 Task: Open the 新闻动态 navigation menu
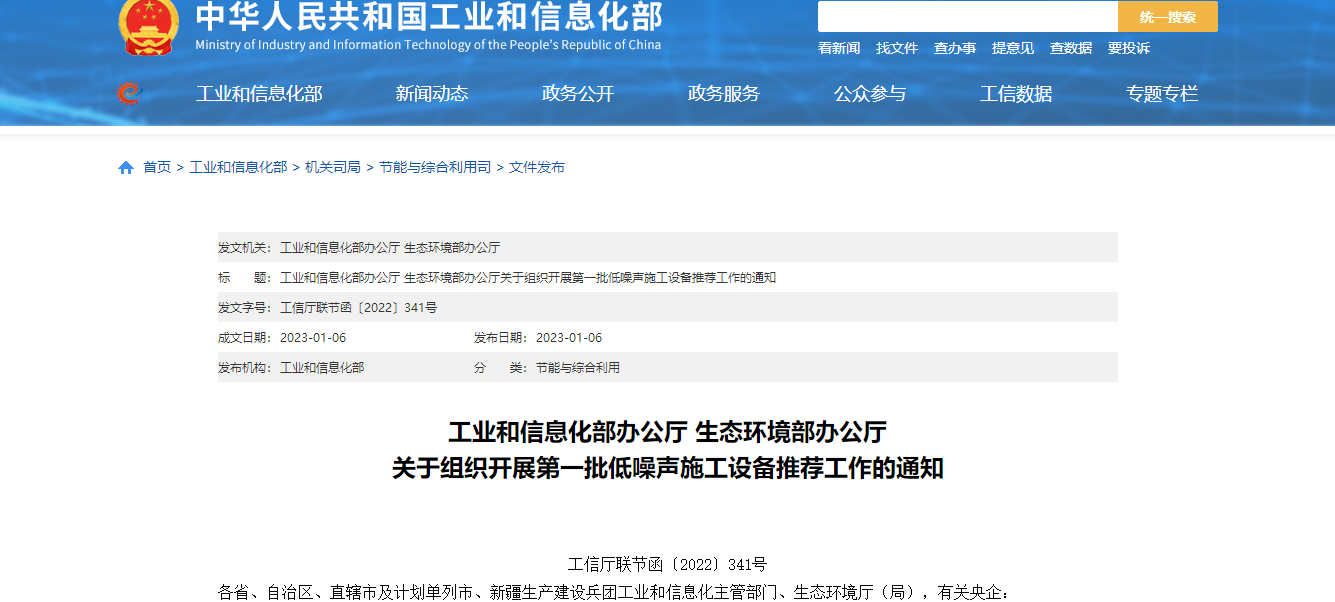432,94
